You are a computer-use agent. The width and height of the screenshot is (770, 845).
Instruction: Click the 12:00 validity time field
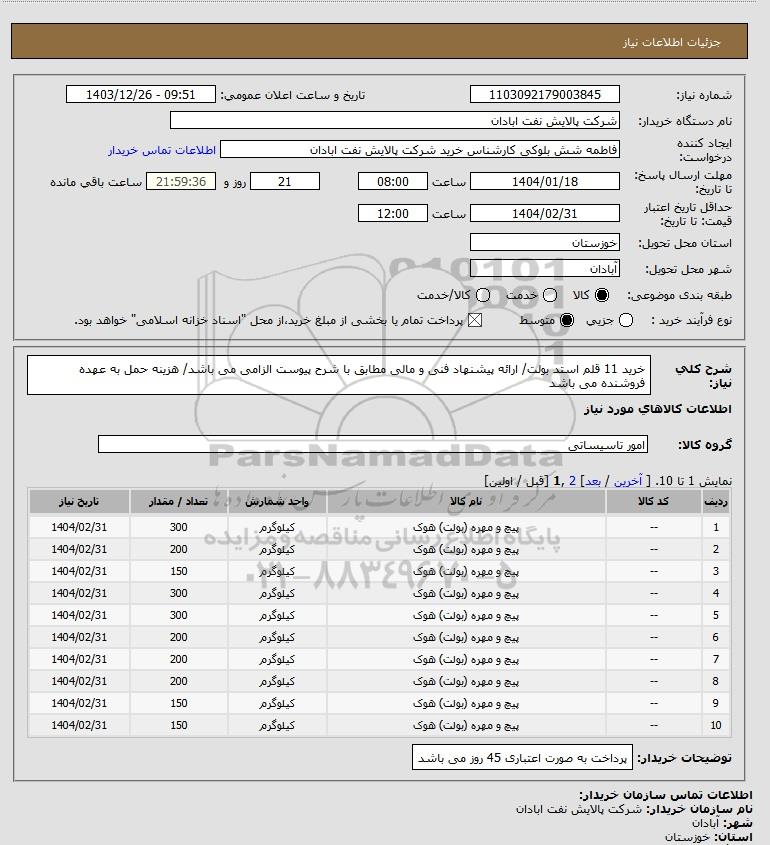click(393, 213)
